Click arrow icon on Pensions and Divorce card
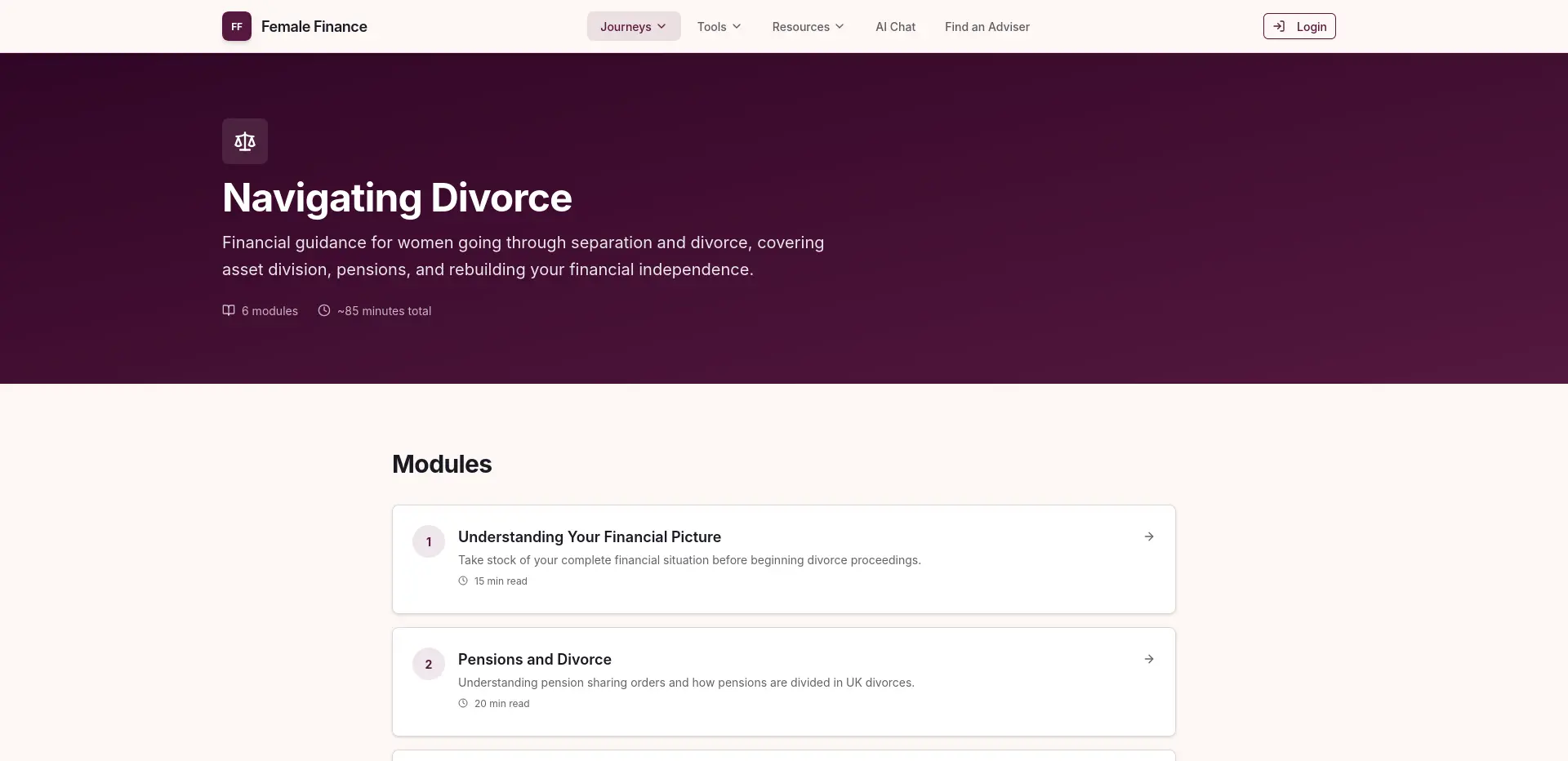The width and height of the screenshot is (1568, 761). click(x=1149, y=659)
